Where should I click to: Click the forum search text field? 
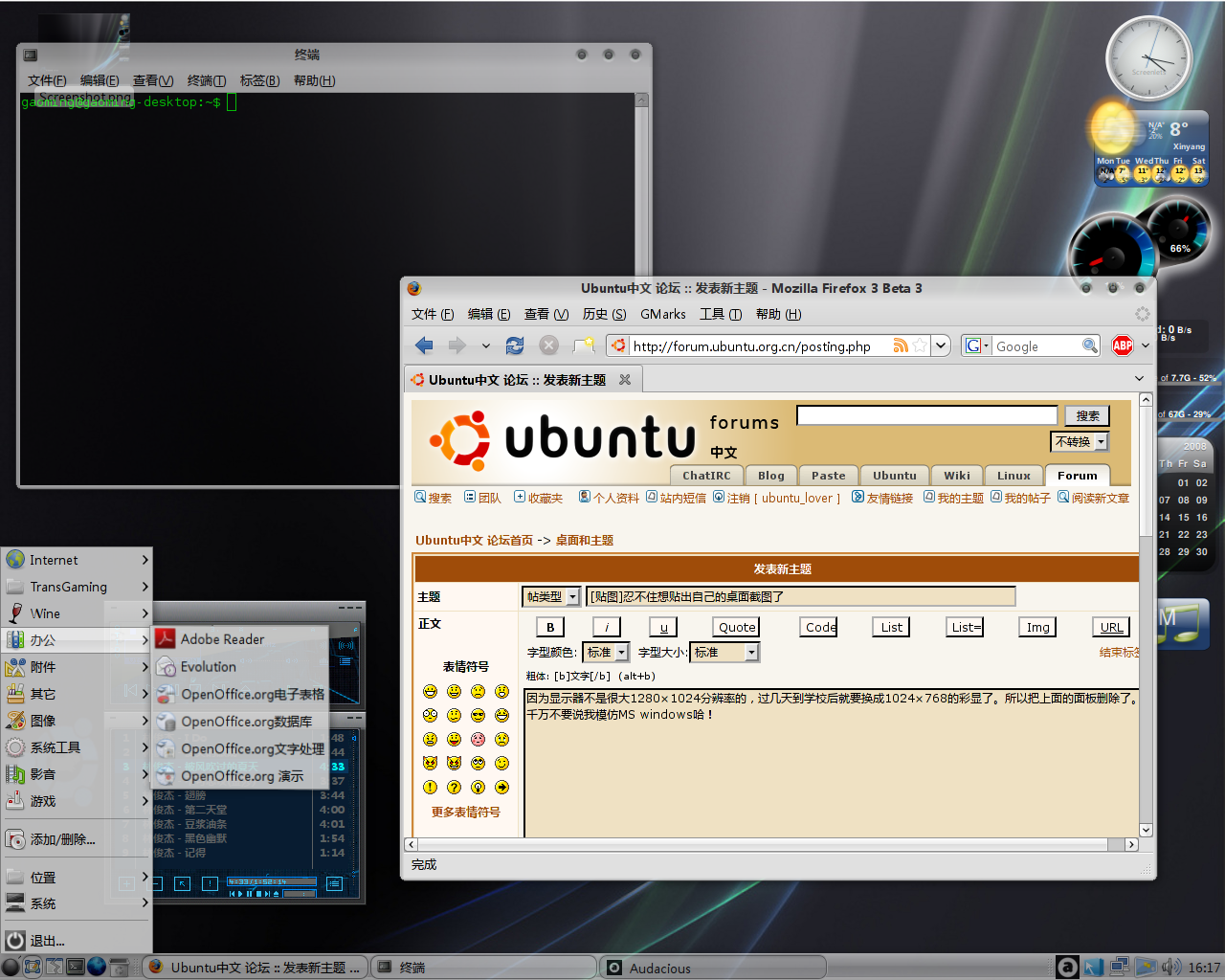pyautogui.click(x=926, y=415)
